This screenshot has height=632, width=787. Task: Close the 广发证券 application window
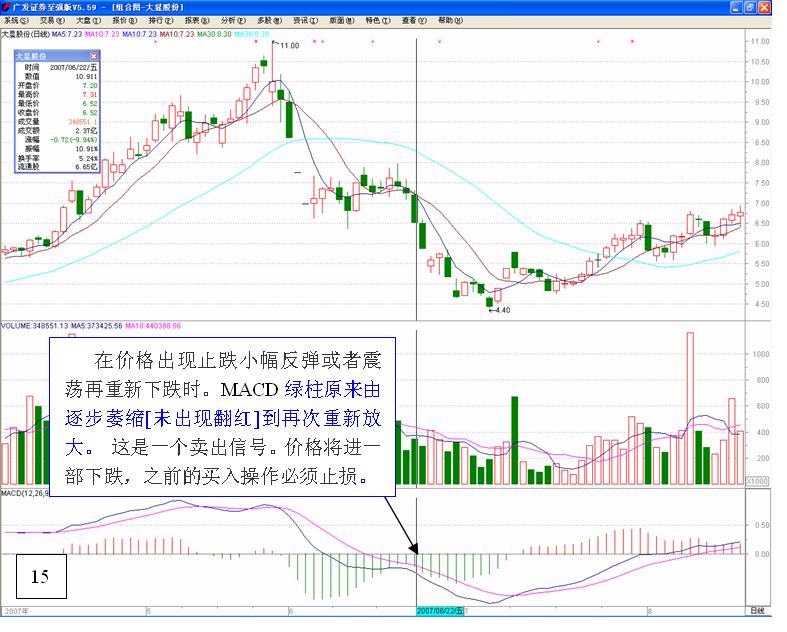point(764,8)
